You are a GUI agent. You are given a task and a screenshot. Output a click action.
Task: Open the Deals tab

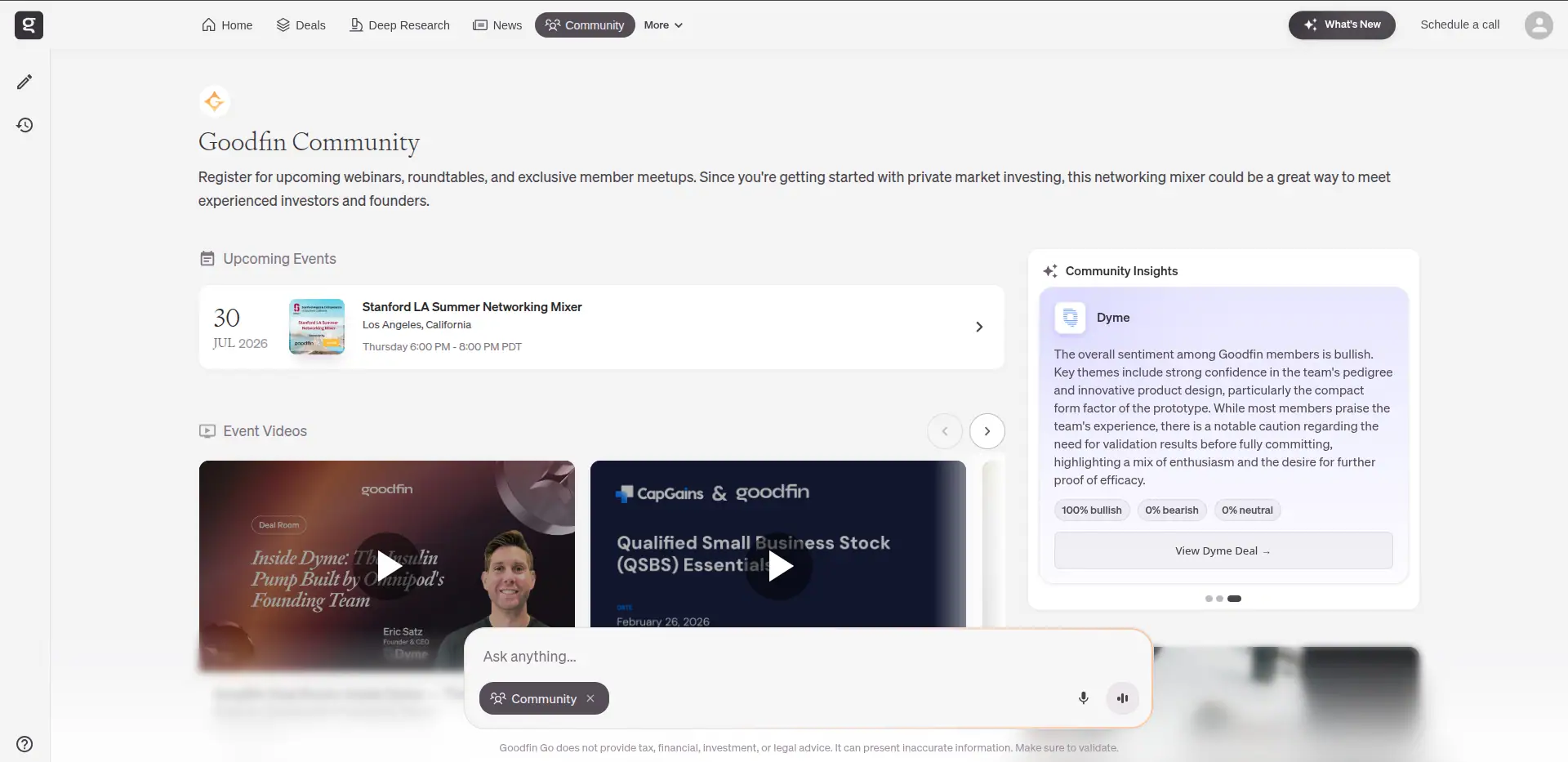click(x=301, y=25)
